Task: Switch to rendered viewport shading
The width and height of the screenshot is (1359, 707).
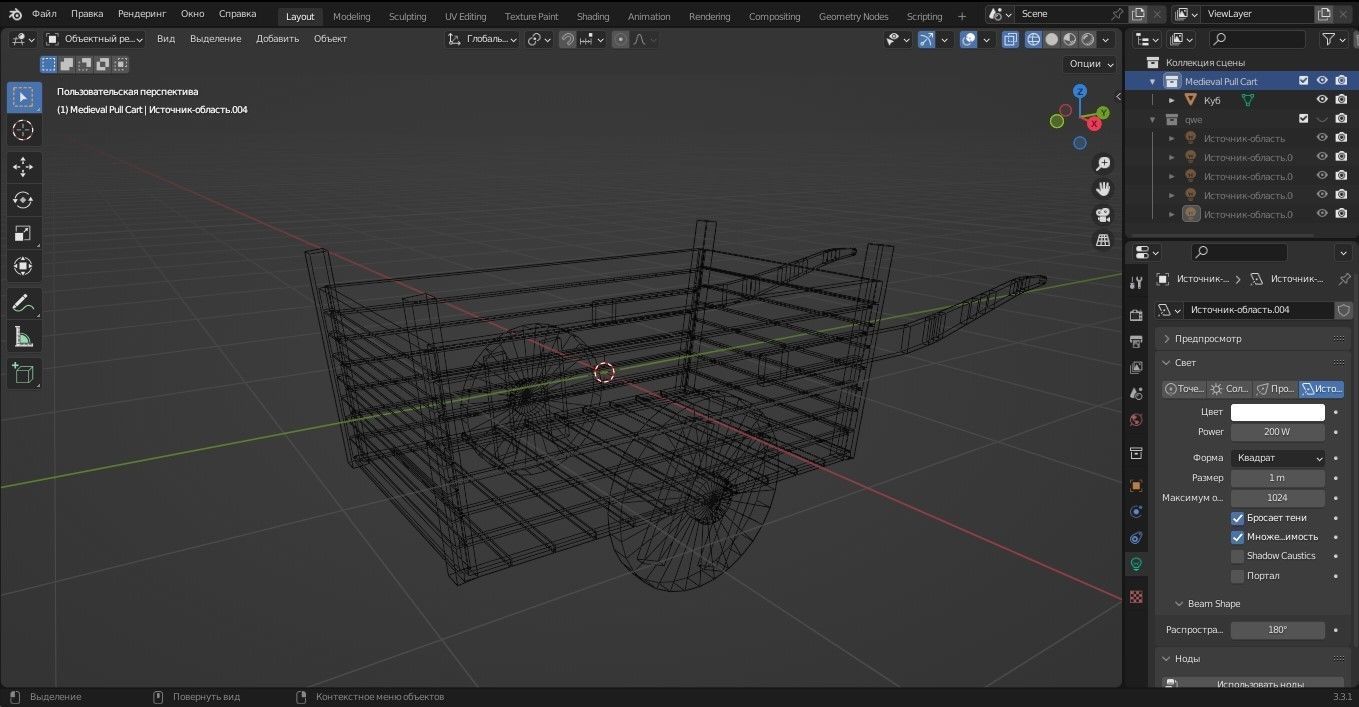Action: pos(1087,39)
